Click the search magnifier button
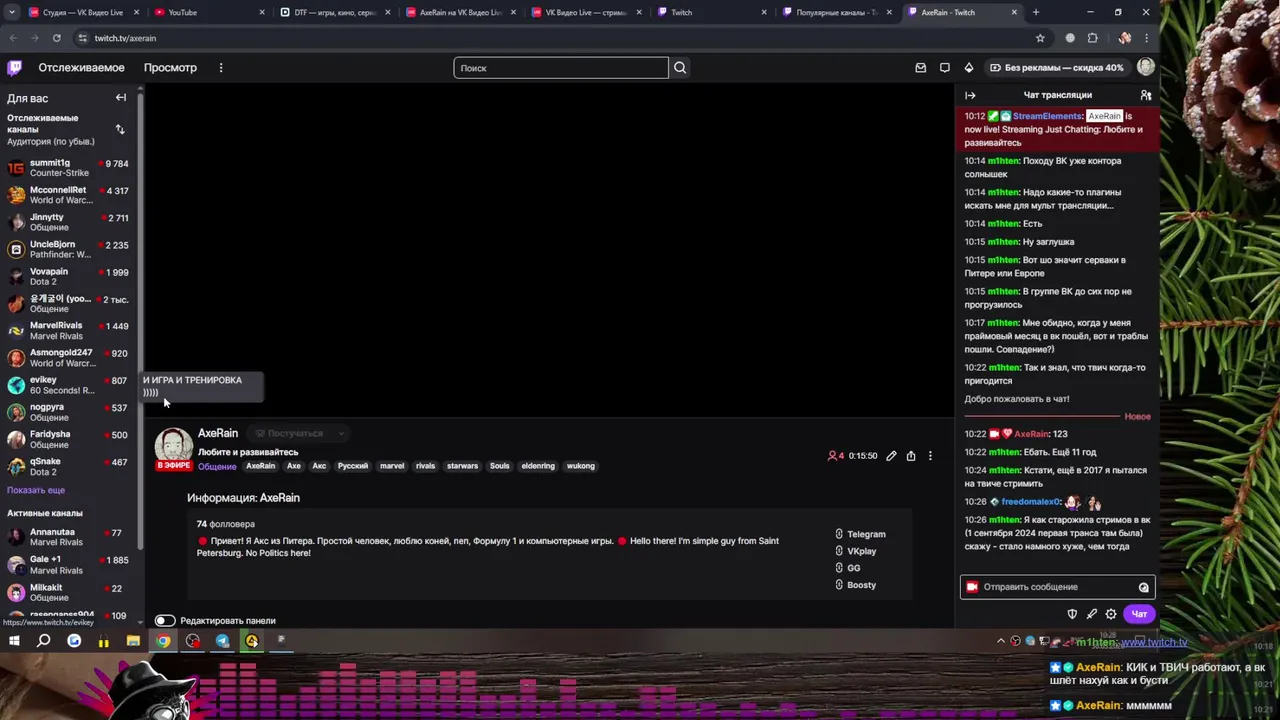Image resolution: width=1280 pixels, height=720 pixels. point(680,68)
